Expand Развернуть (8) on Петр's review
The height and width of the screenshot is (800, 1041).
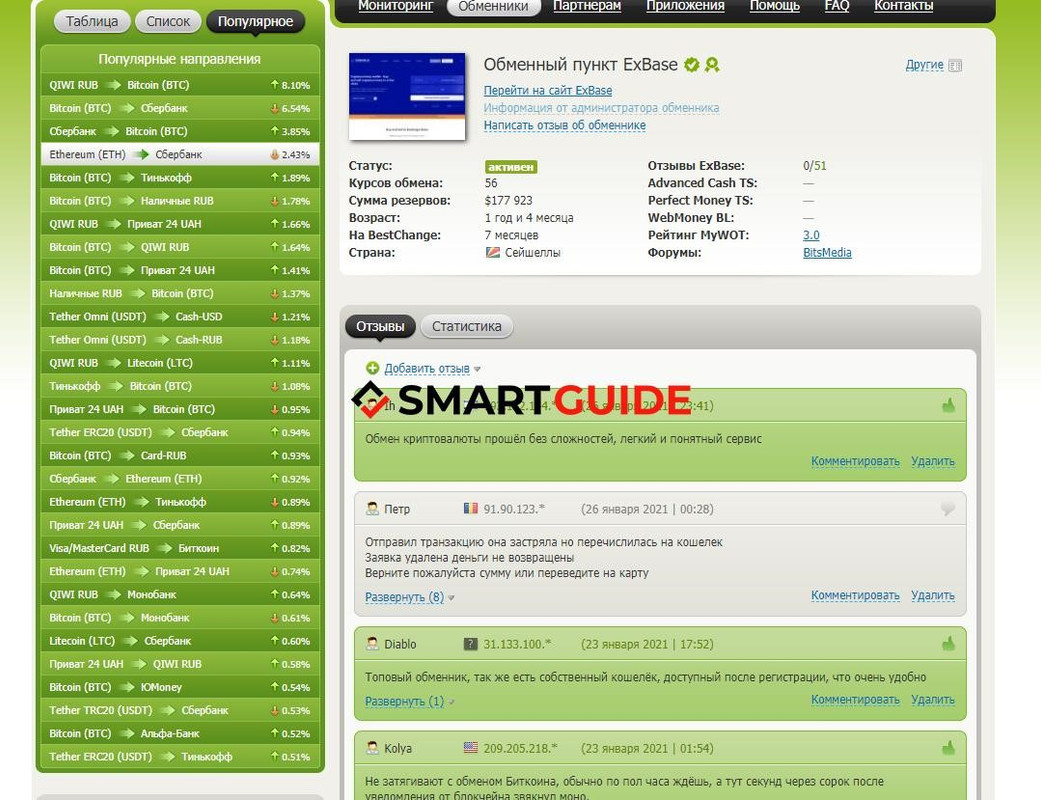coord(404,597)
